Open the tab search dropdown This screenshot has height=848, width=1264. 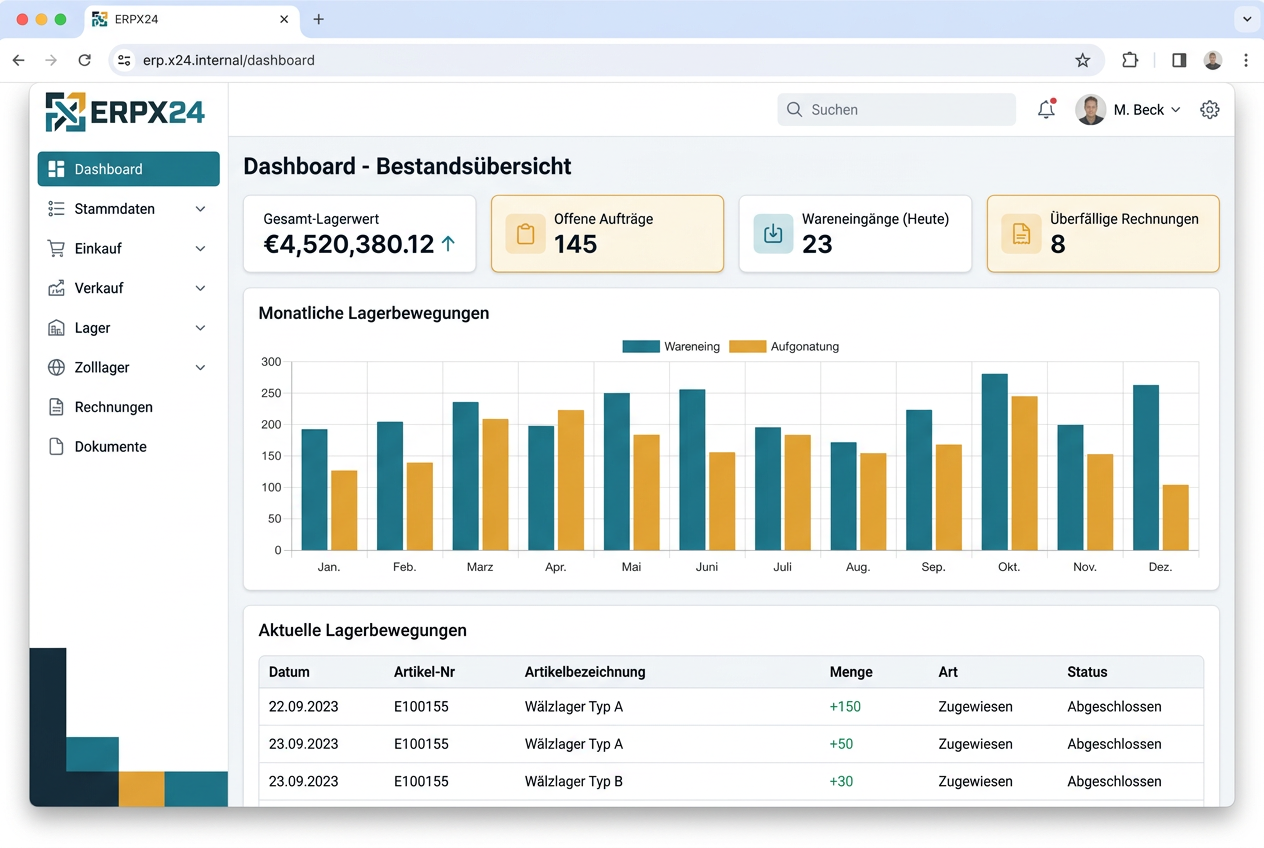pyautogui.click(x=1247, y=19)
